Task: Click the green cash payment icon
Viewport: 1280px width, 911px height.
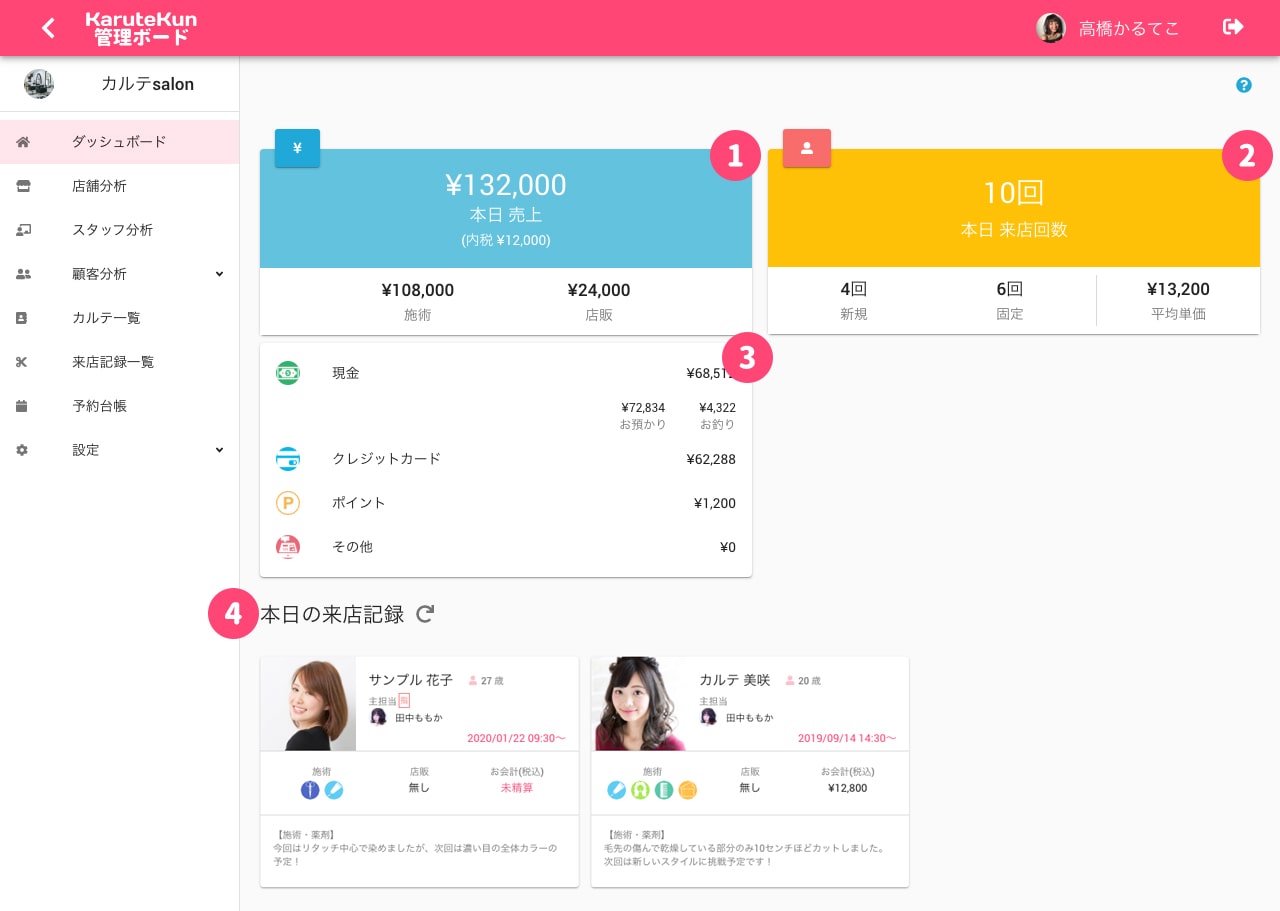Action: click(x=288, y=373)
